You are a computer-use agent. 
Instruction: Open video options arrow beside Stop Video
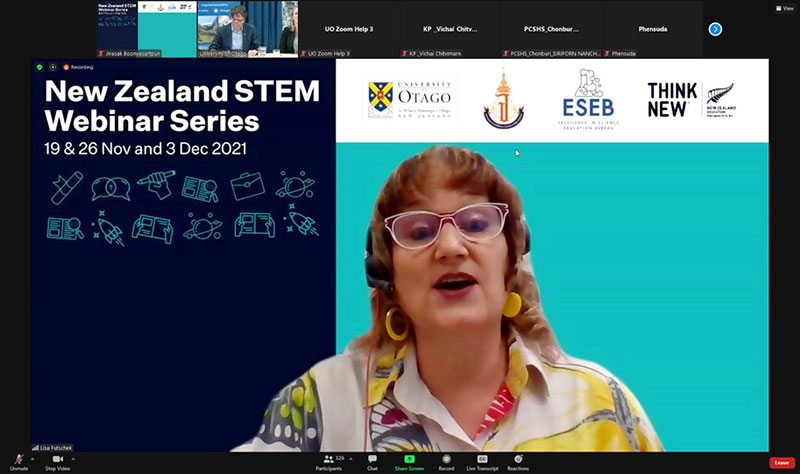click(x=73, y=458)
